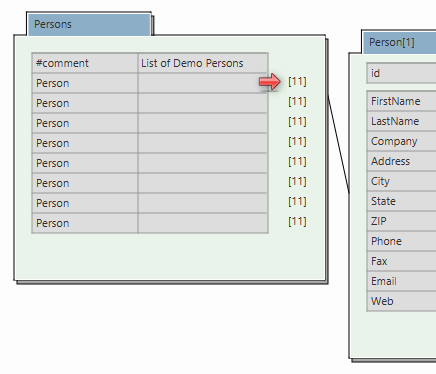
Task: Click the Phone field label
Action: [386, 241]
